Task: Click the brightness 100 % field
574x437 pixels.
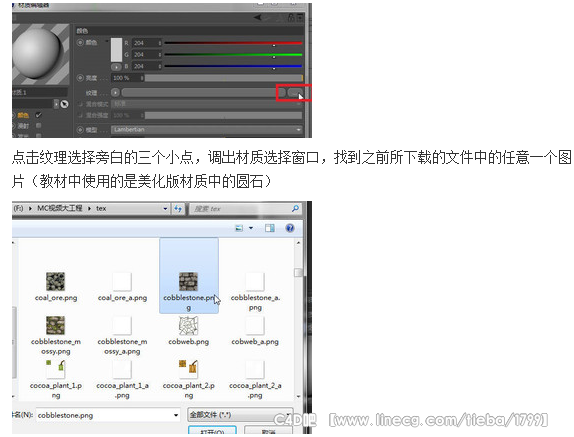Action: [x=127, y=78]
